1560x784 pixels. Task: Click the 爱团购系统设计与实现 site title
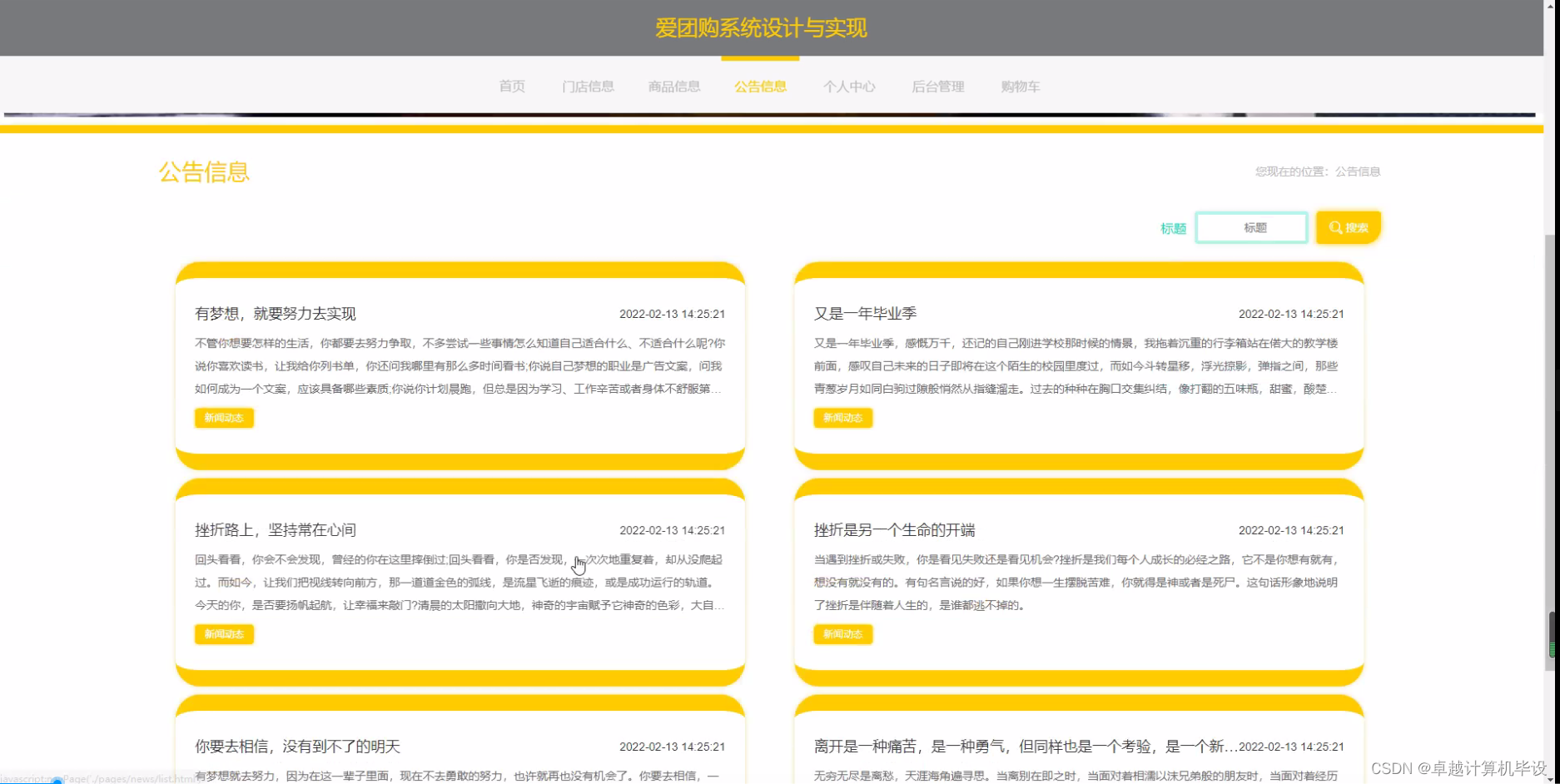[x=759, y=27]
